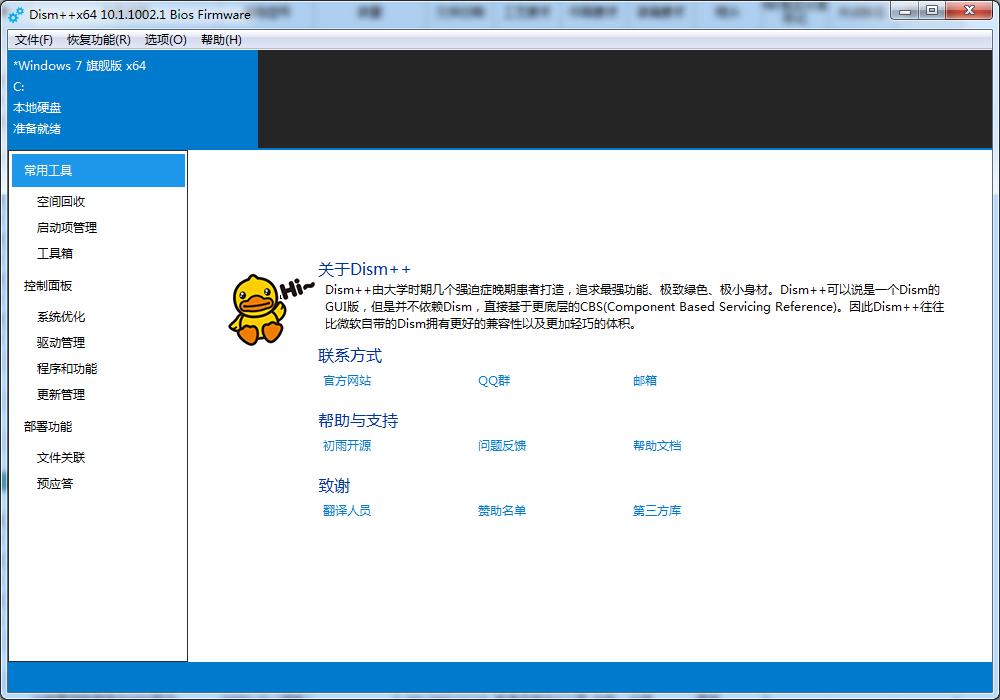The width and height of the screenshot is (1000, 700).
Task: Open the 恢复功能(R) menu
Action: coord(96,40)
